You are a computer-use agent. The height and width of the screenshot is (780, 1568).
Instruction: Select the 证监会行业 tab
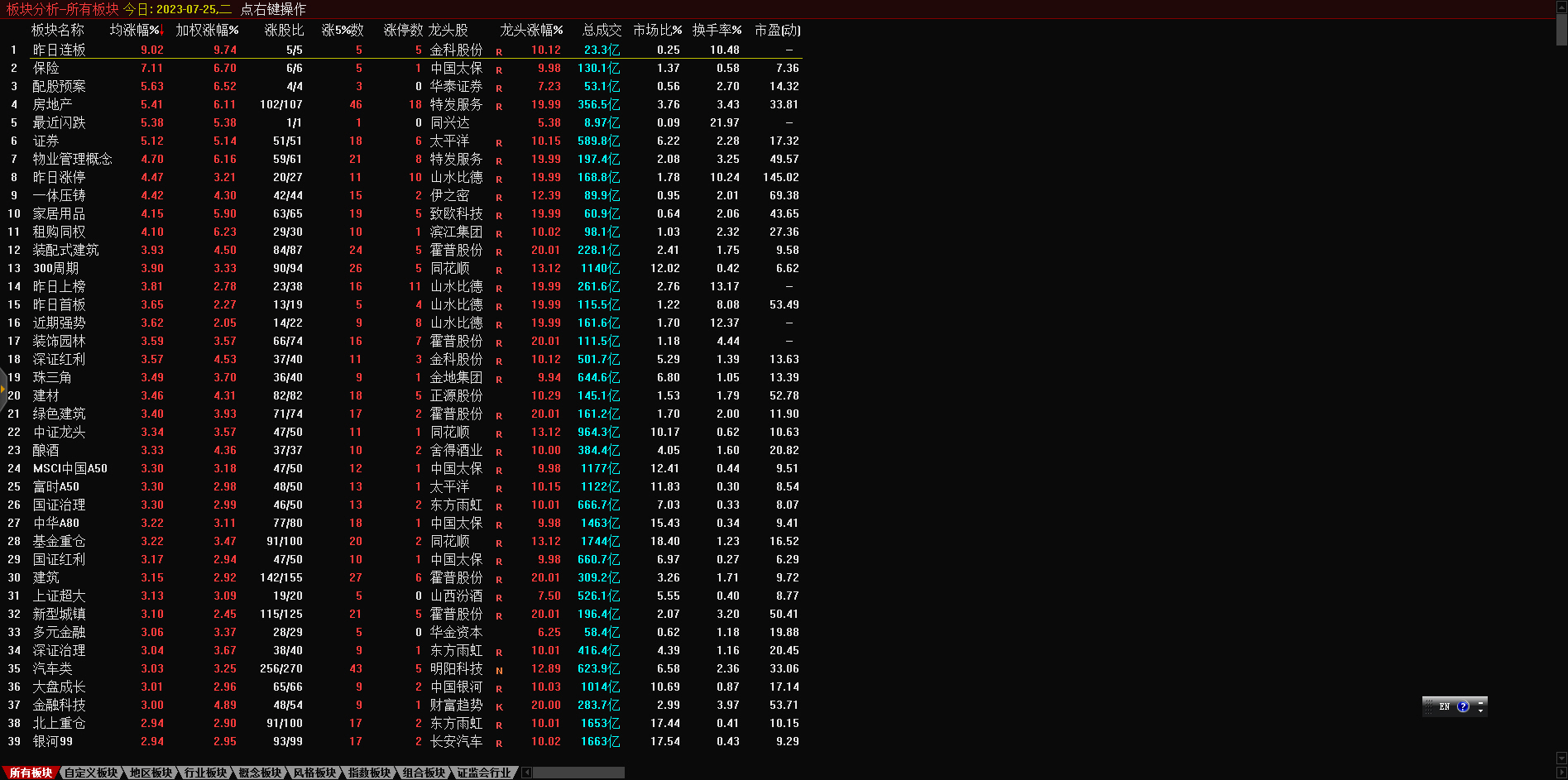(484, 773)
